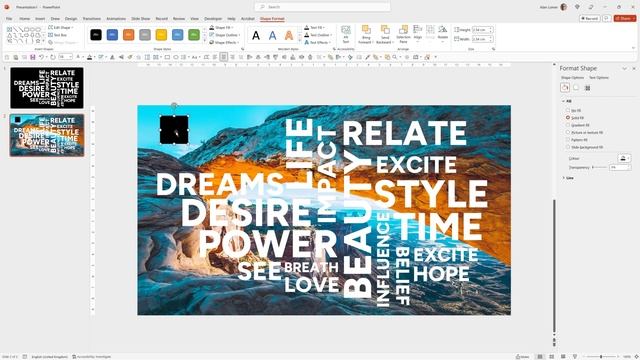Switch to the Insert ribbon tab

click(40, 19)
